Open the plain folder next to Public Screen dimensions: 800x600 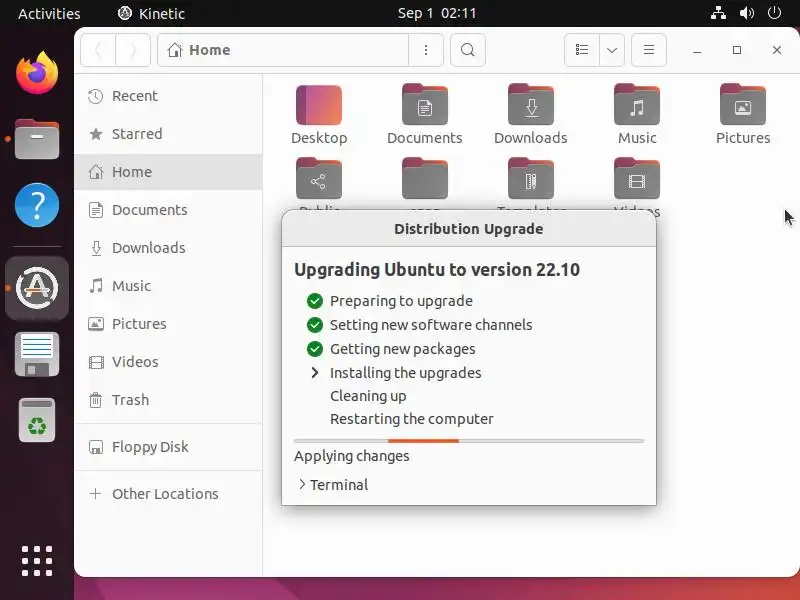click(x=424, y=179)
